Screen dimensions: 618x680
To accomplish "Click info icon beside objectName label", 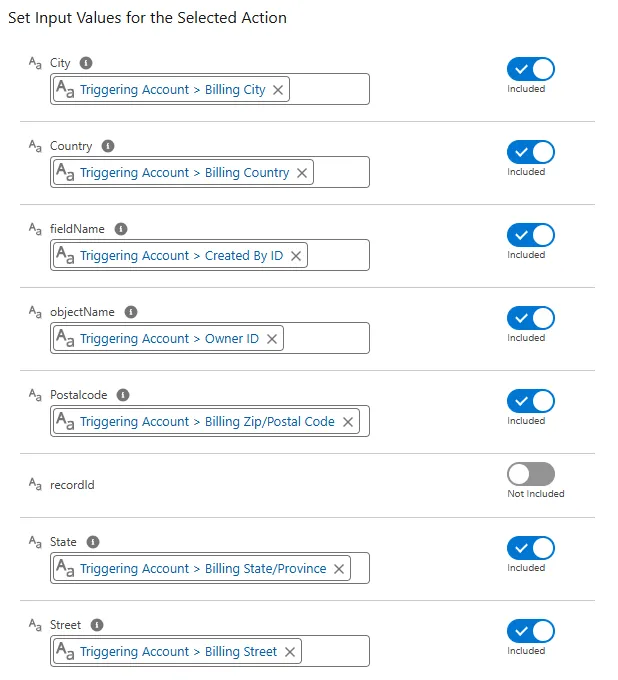I will tap(131, 312).
